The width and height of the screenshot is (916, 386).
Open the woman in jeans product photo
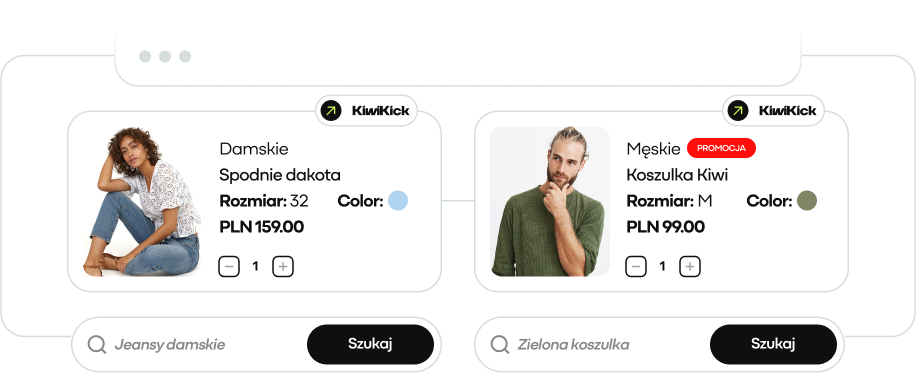tap(142, 201)
